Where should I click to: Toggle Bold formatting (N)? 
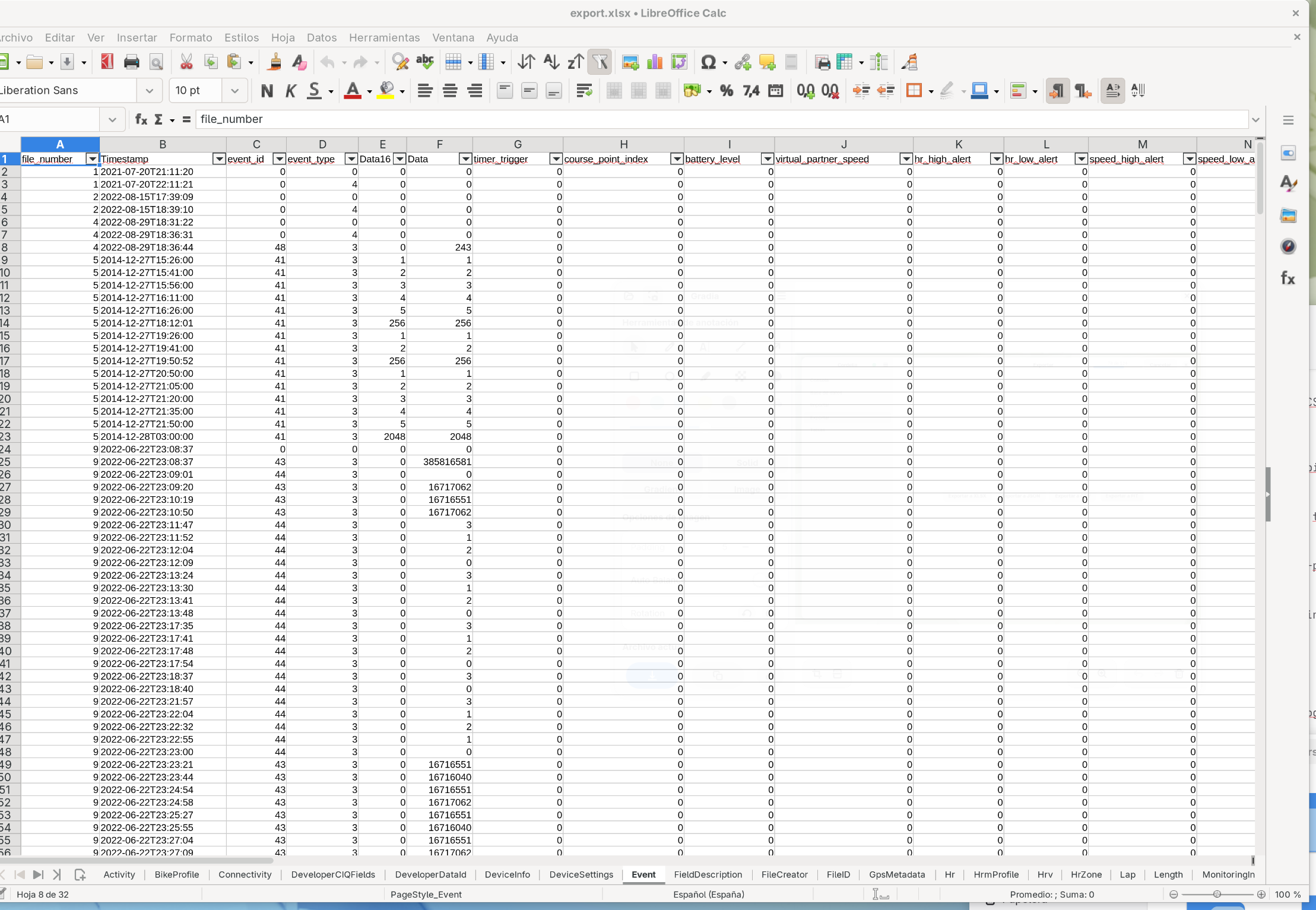click(x=267, y=90)
